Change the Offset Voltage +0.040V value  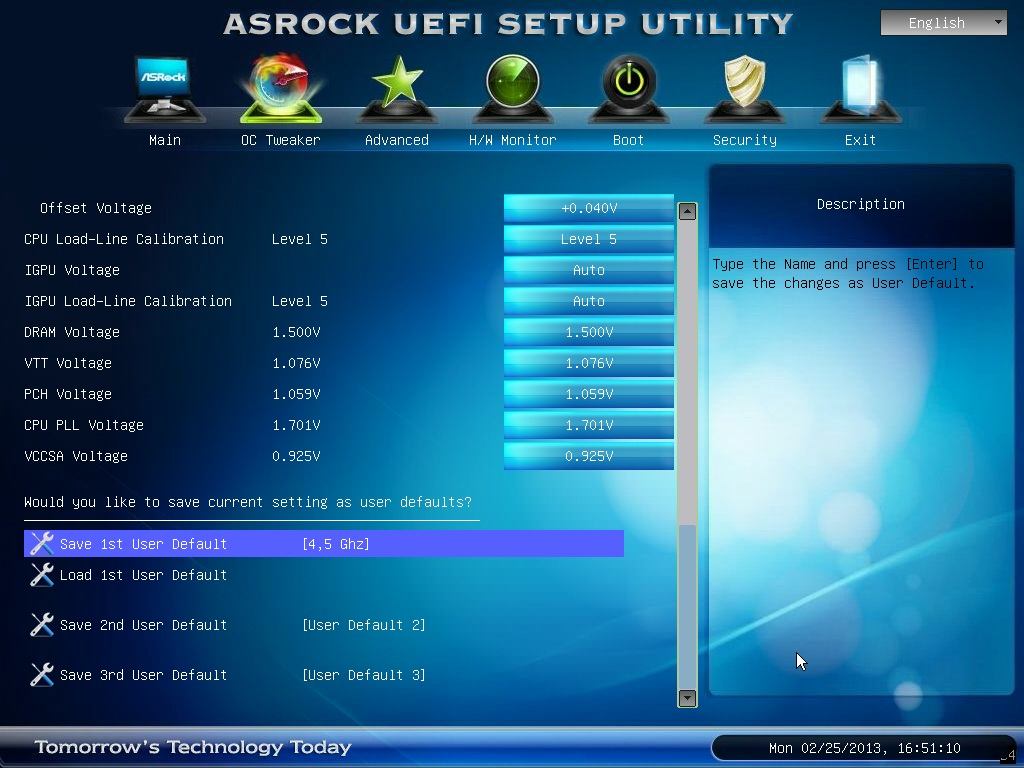(x=589, y=208)
